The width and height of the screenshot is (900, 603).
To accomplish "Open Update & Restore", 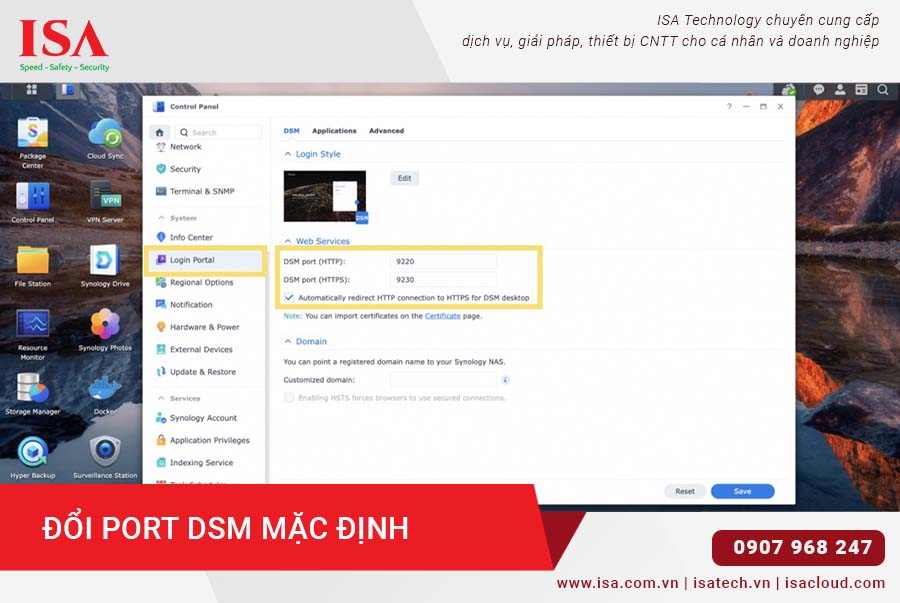I will pos(205,372).
